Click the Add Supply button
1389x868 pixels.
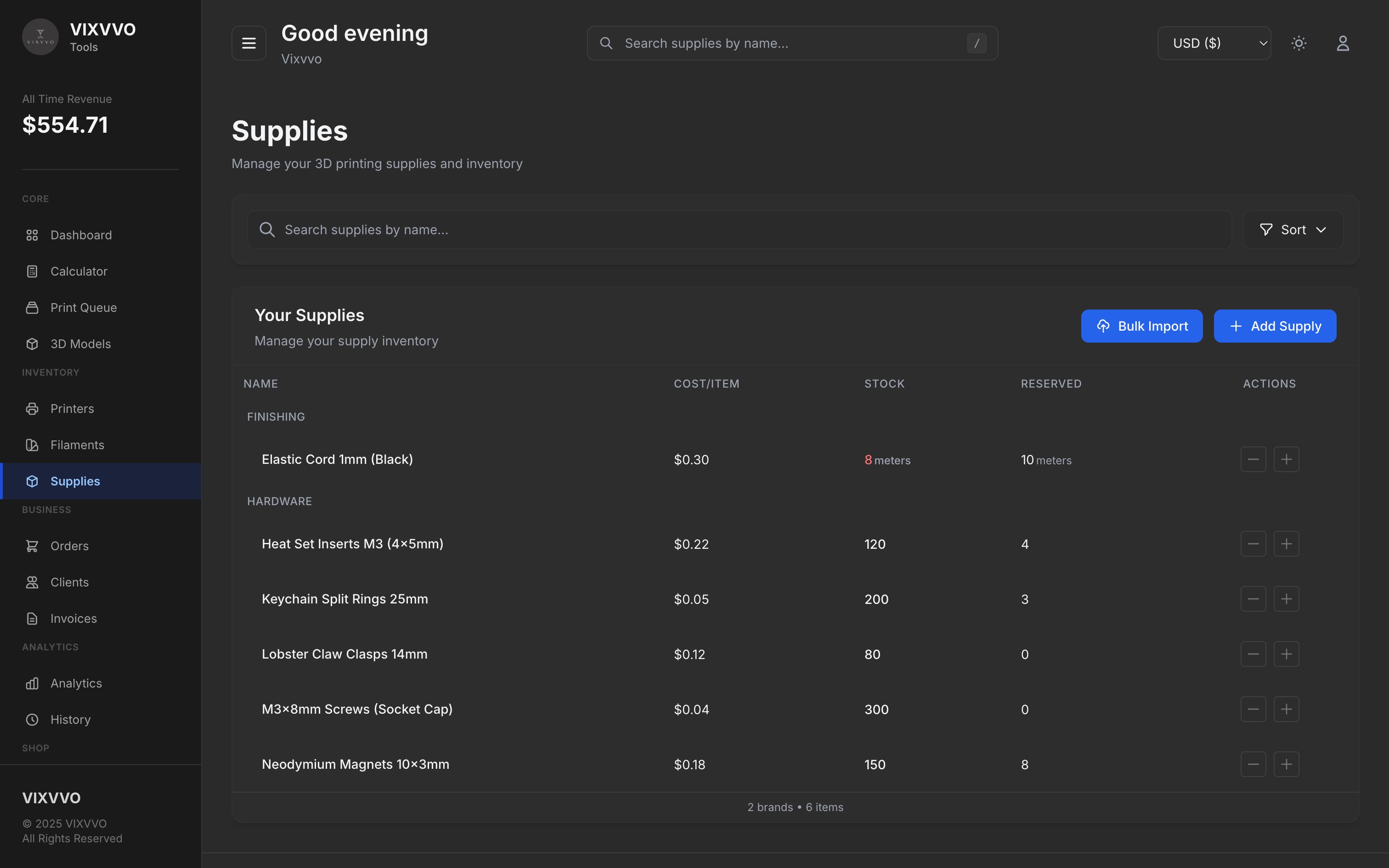click(1275, 326)
